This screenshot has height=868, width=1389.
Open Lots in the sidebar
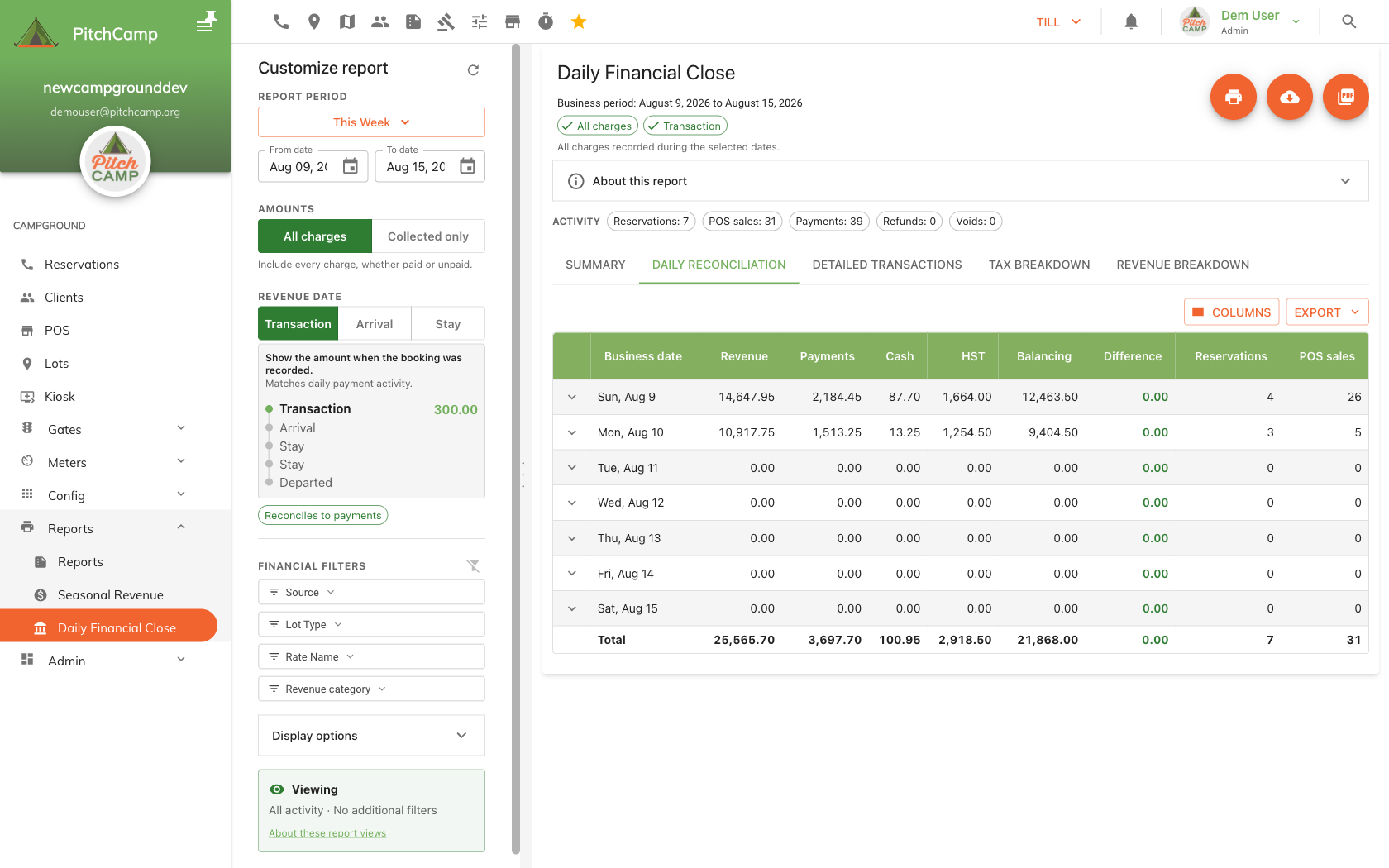click(x=115, y=364)
